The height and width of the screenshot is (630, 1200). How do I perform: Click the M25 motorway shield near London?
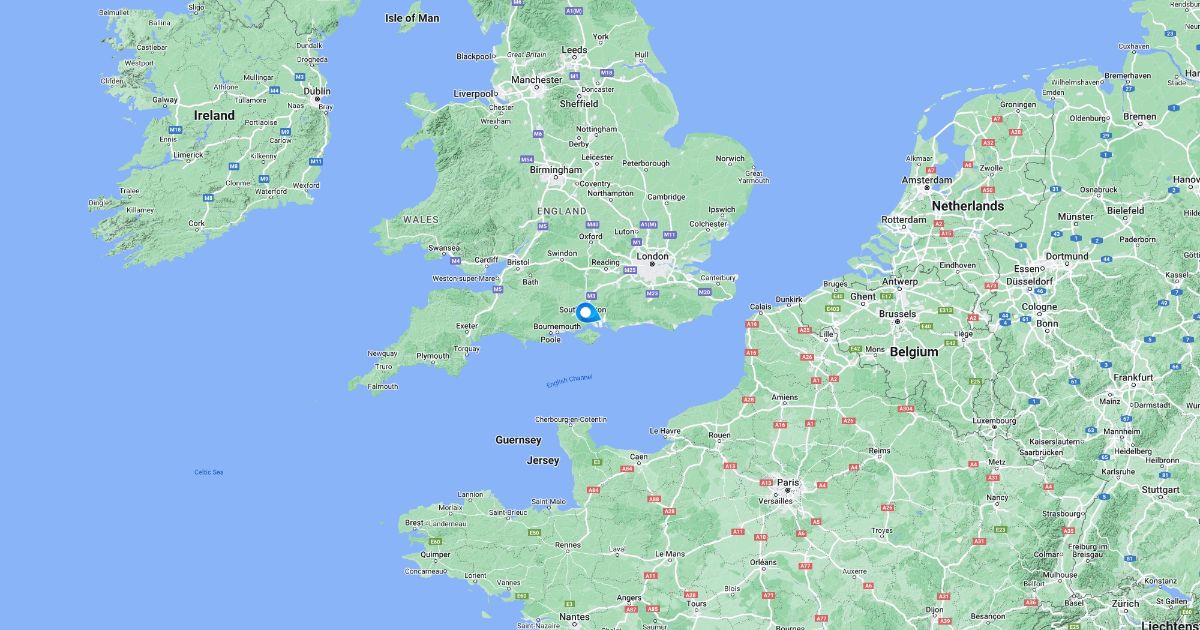[629, 270]
